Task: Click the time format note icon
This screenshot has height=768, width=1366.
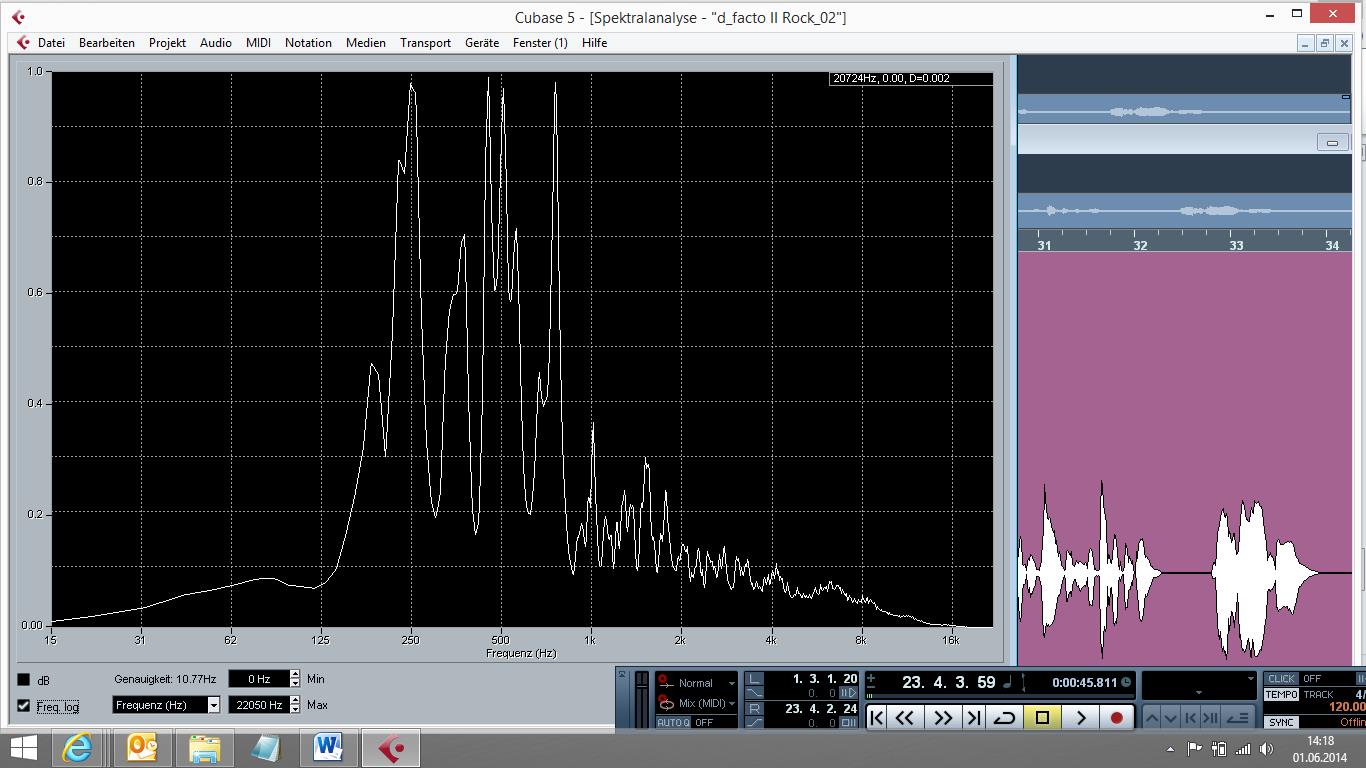Action: point(1007,682)
